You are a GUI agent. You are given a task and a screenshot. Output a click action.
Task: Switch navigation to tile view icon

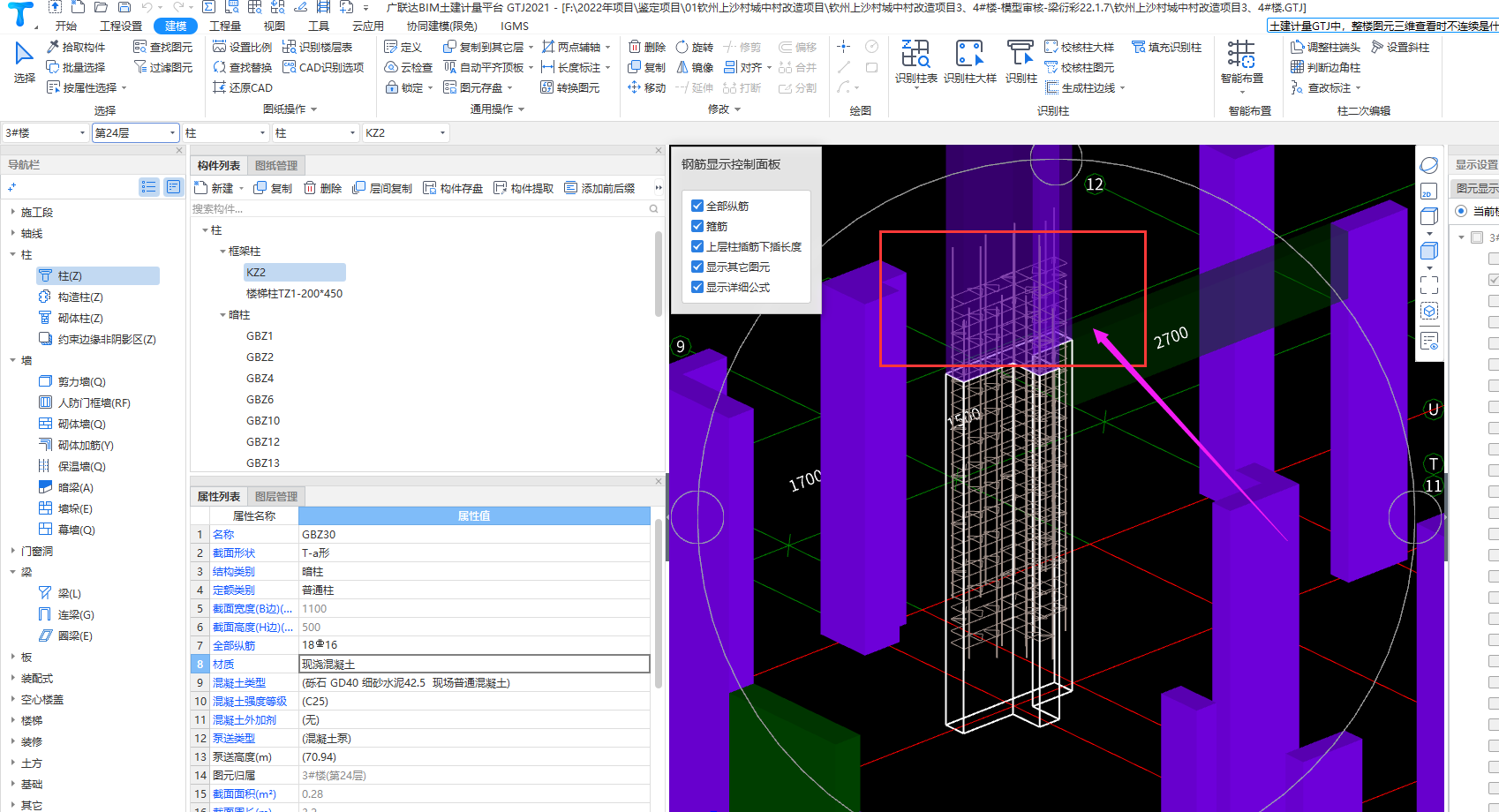173,187
